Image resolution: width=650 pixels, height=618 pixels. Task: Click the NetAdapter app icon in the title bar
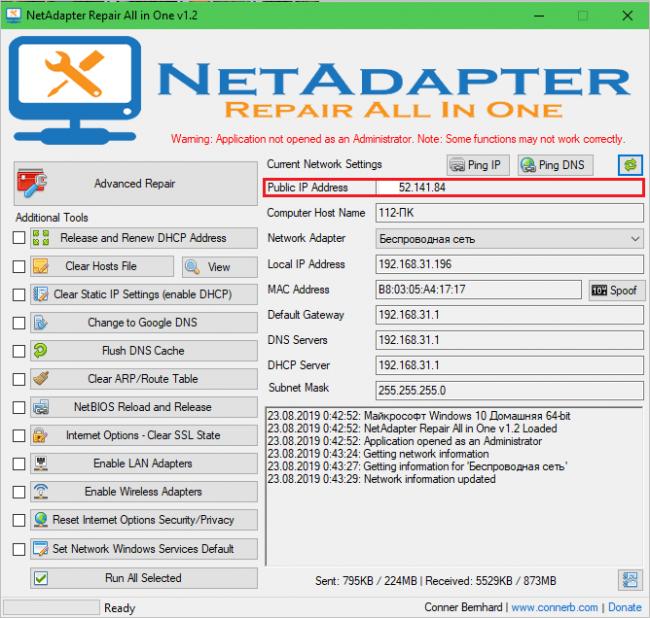click(x=13, y=15)
